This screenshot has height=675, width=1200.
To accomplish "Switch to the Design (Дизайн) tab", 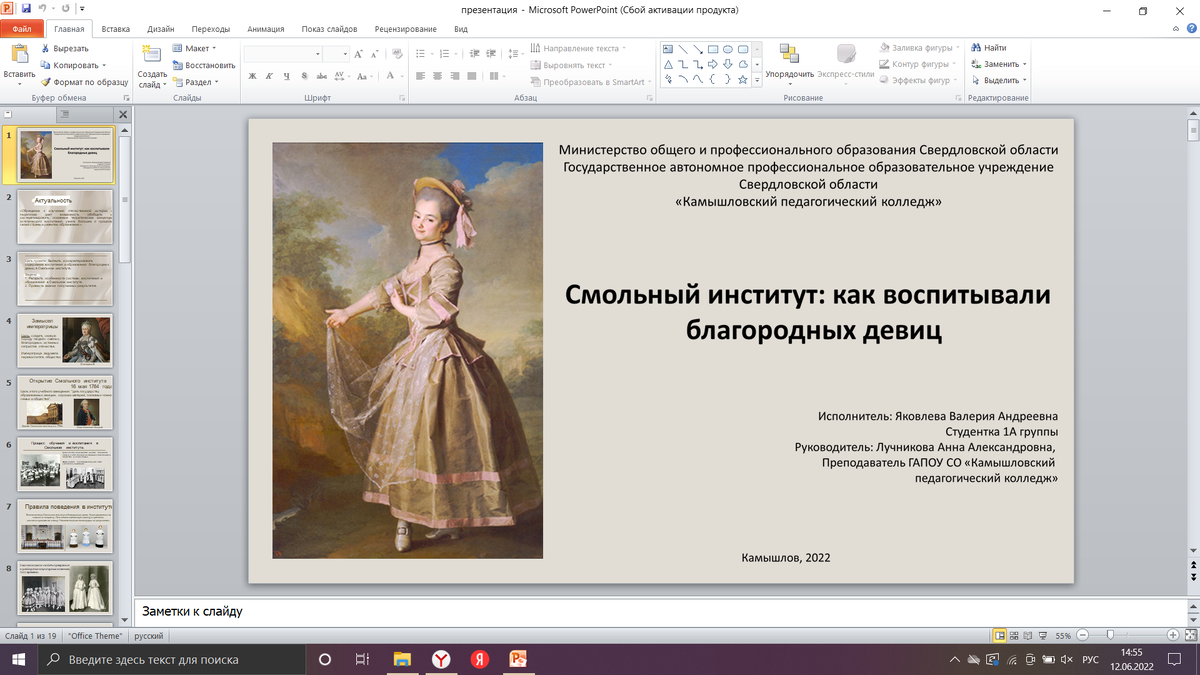I will [161, 29].
